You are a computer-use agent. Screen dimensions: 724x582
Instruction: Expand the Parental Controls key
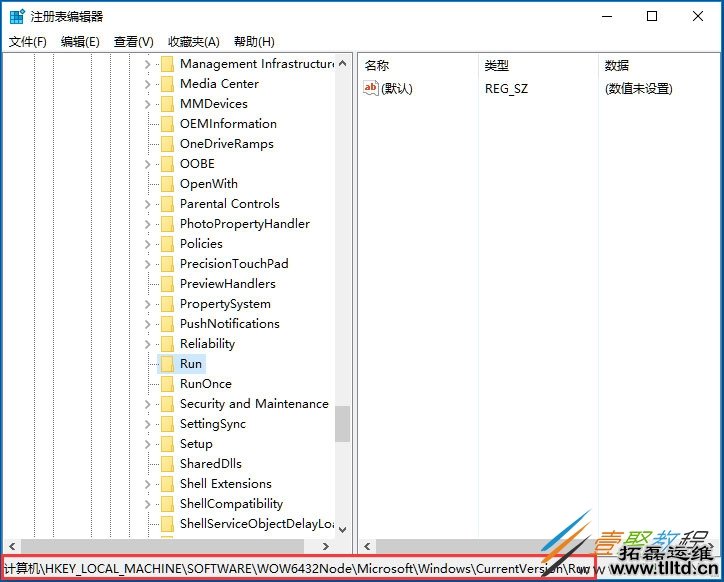(147, 204)
